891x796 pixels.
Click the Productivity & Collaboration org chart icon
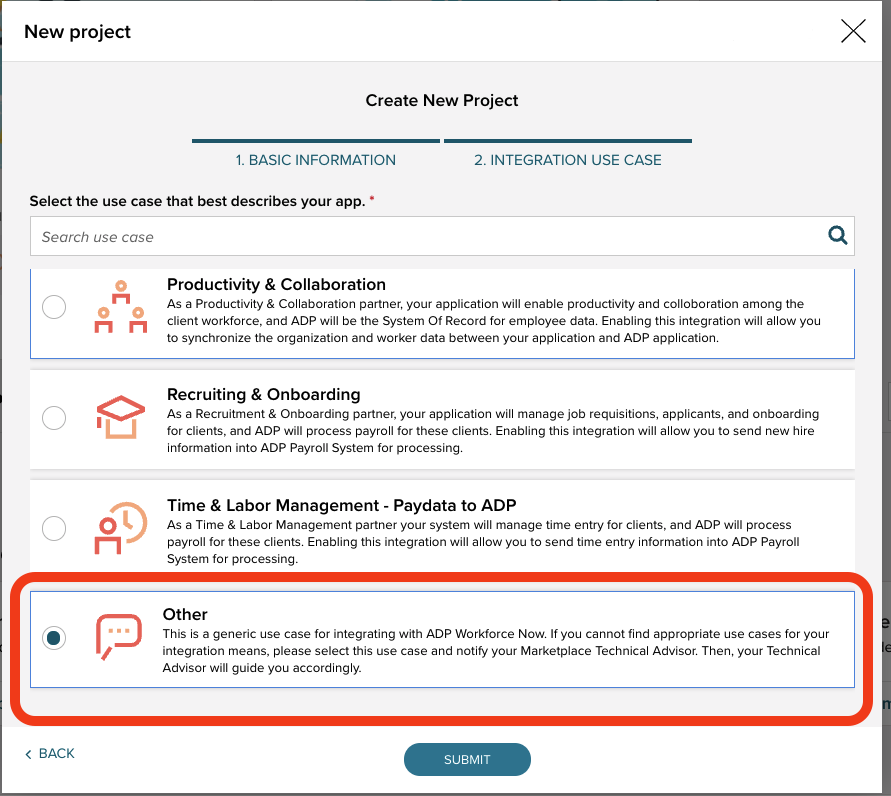coord(120,307)
